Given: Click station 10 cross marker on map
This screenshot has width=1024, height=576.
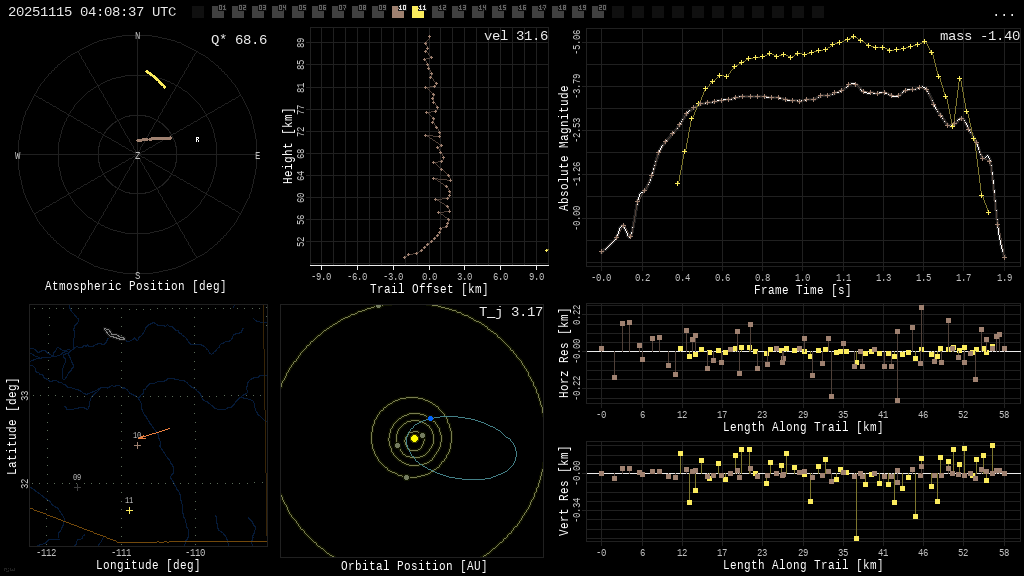Looking at the screenshot, I should (138, 445).
